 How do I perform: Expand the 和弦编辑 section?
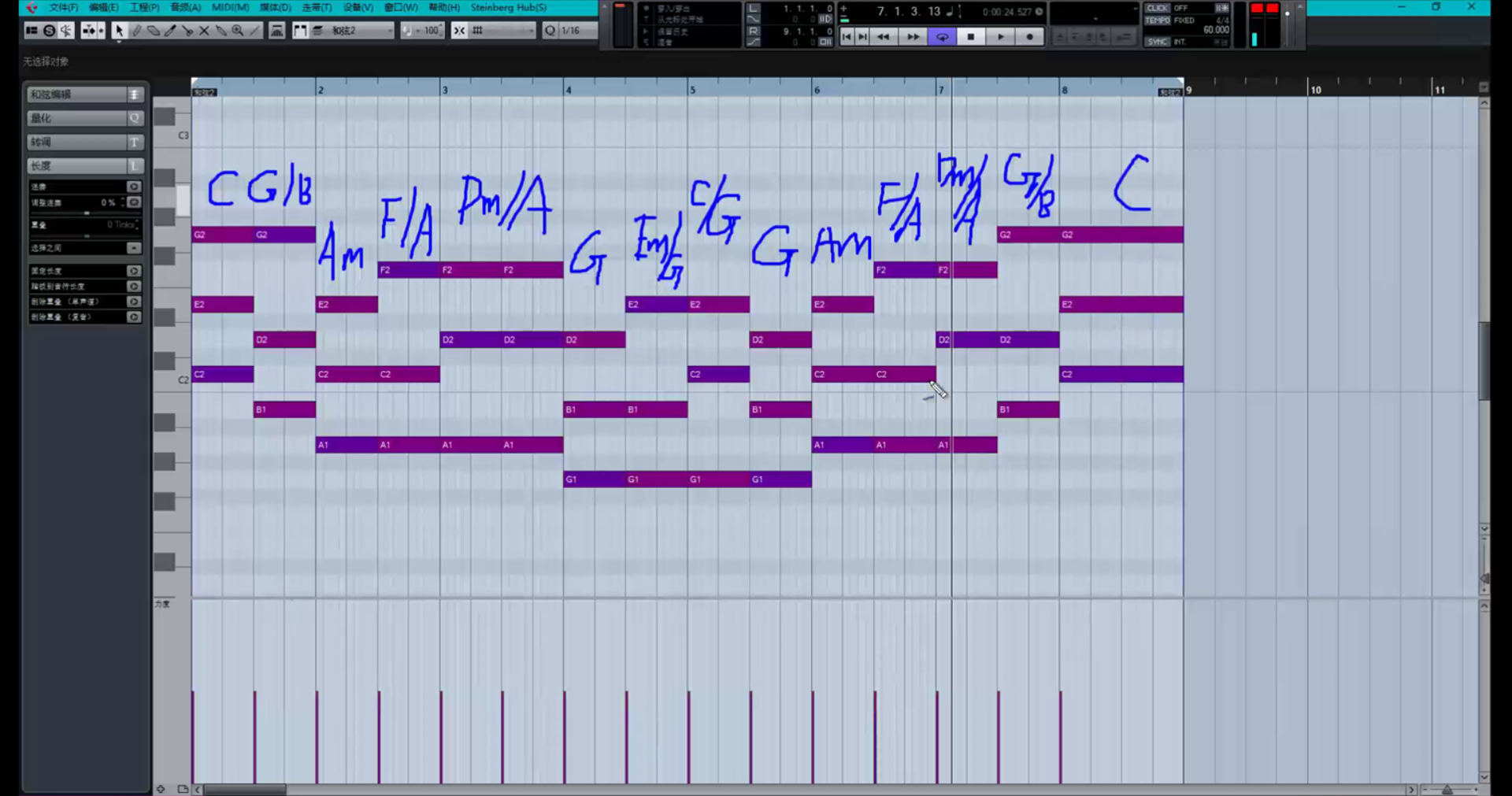tap(85, 94)
